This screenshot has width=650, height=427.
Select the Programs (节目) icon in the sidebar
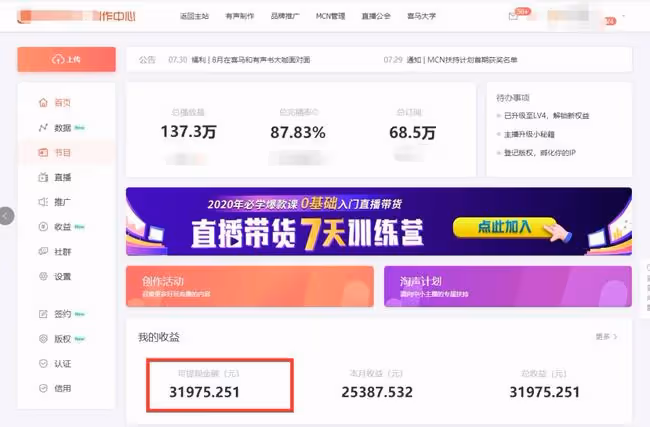tap(43, 153)
